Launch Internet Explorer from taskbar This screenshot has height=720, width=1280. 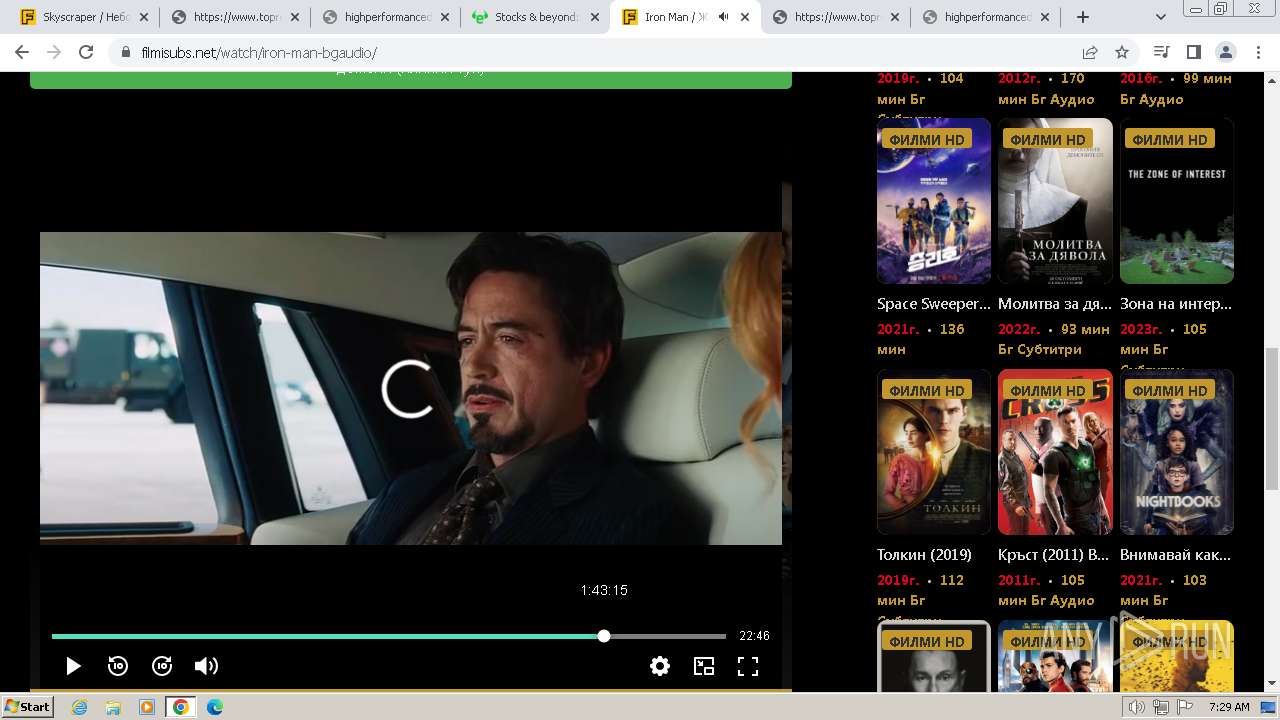80,707
